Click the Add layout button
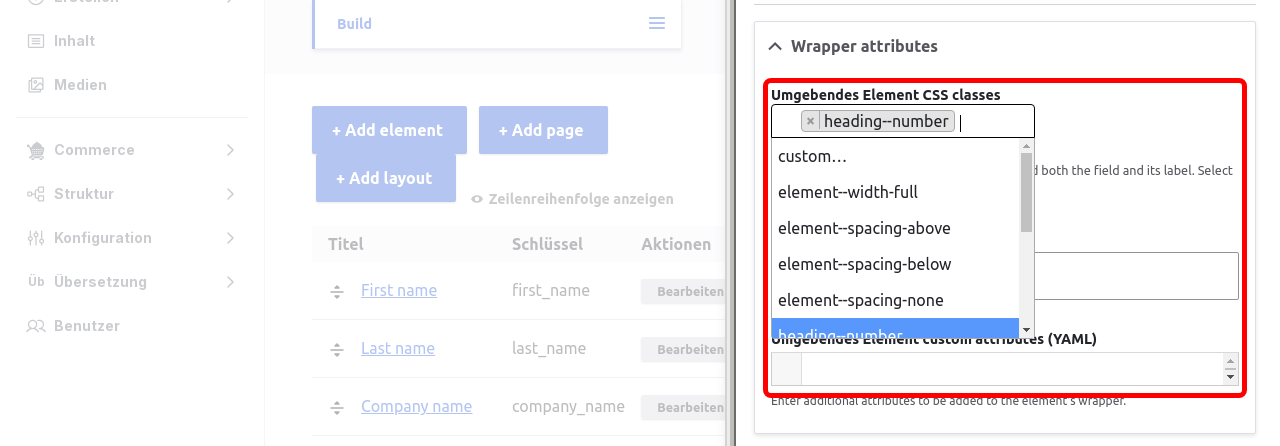Screen dimensions: 1280x446 pos(385,178)
